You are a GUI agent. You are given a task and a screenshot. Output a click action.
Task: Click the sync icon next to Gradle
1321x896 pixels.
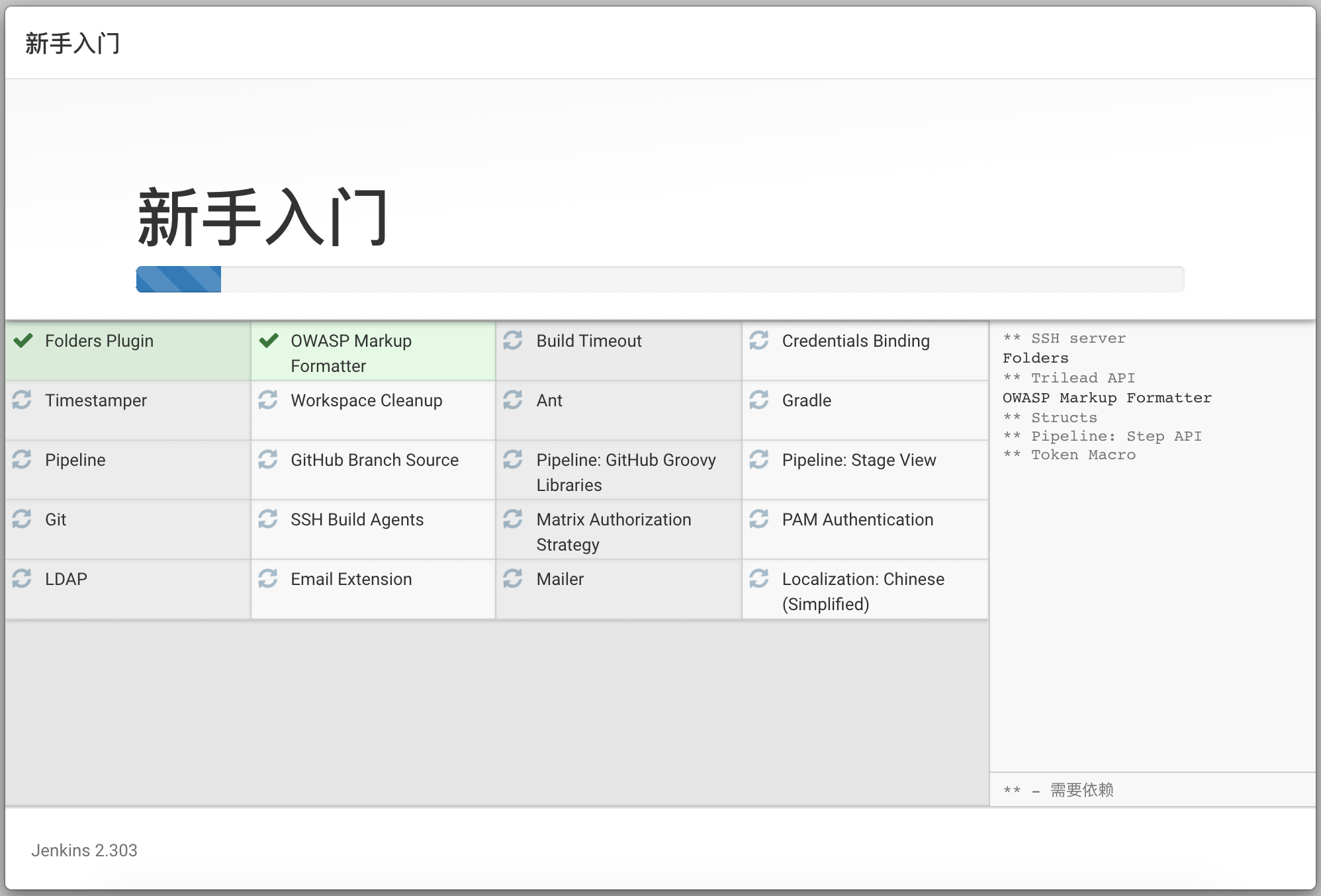pyautogui.click(x=759, y=400)
